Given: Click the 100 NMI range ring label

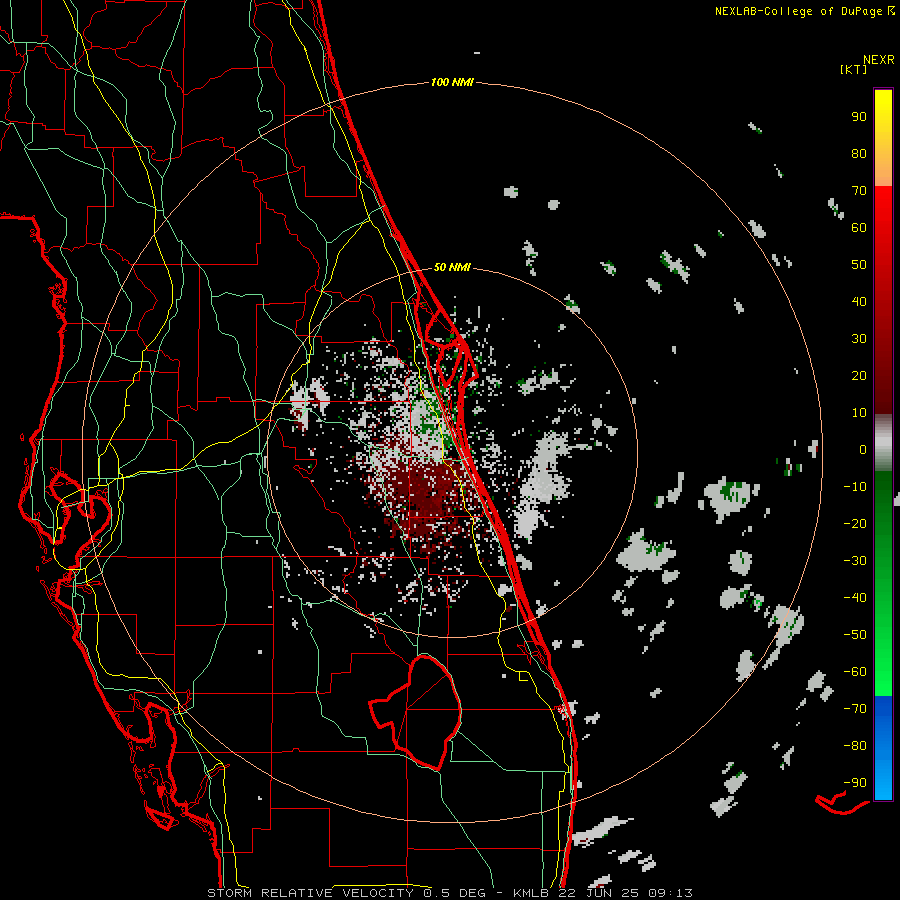Looking at the screenshot, I should (452, 82).
